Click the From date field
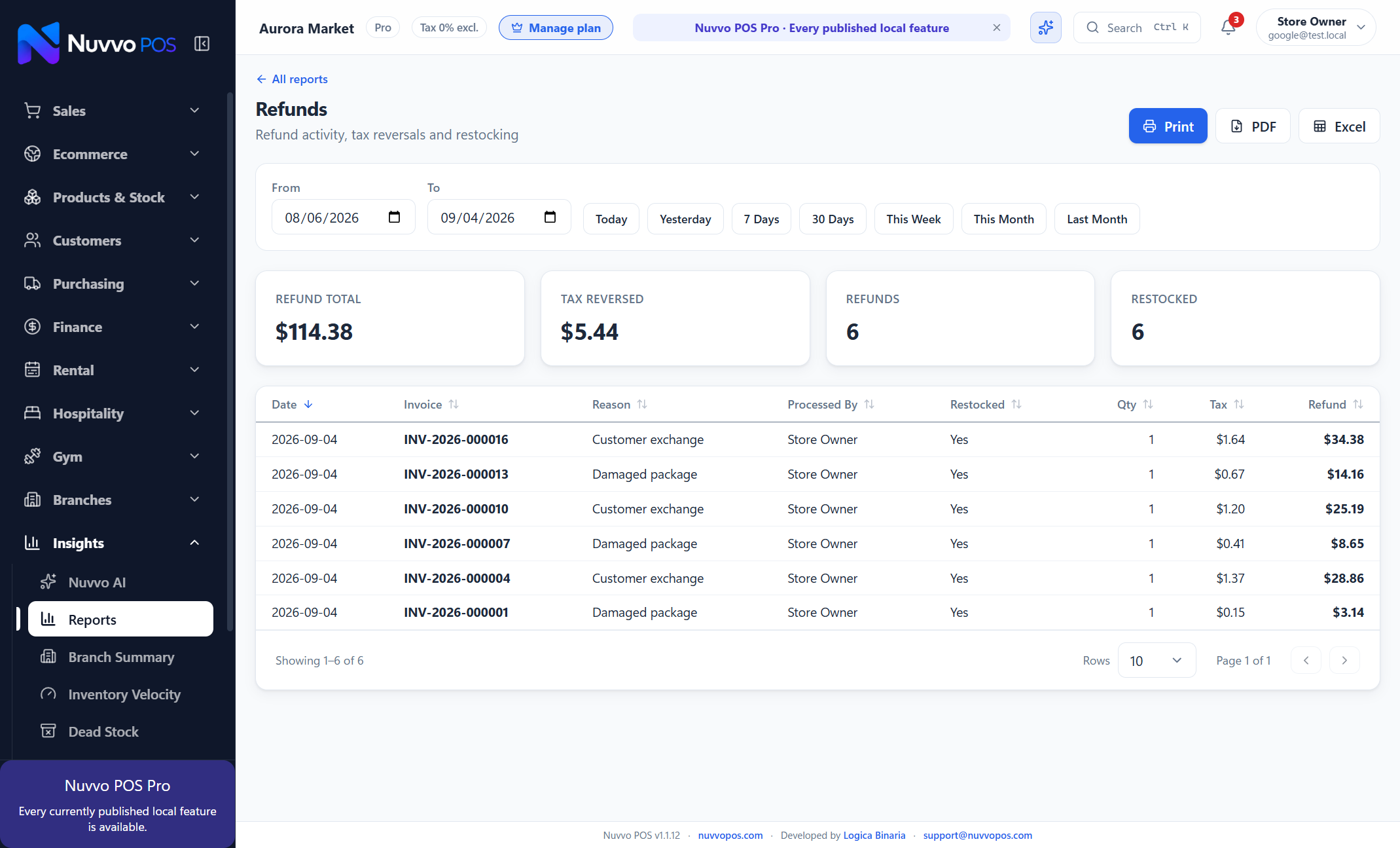 click(343, 217)
